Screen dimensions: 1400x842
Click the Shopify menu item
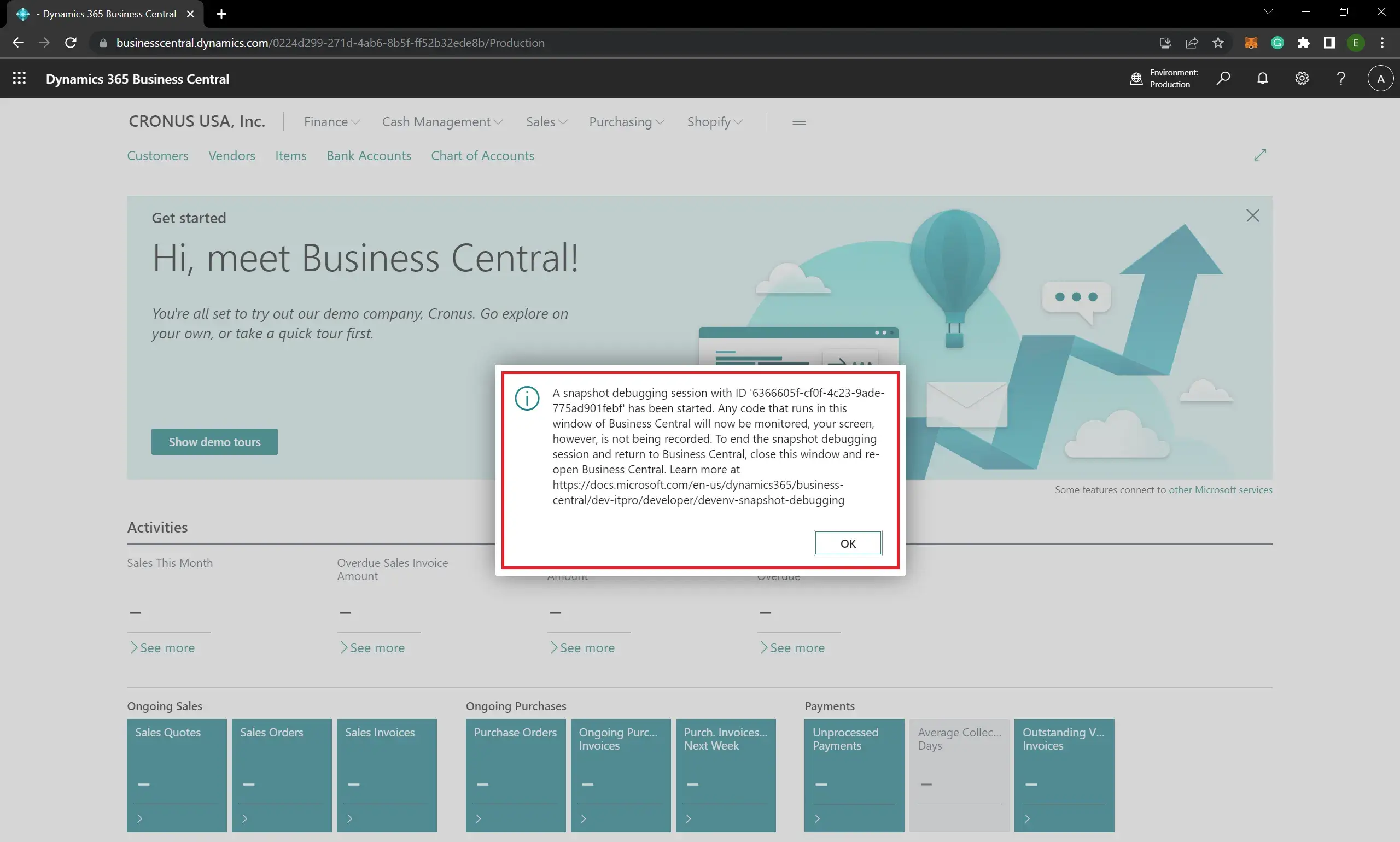(x=713, y=120)
